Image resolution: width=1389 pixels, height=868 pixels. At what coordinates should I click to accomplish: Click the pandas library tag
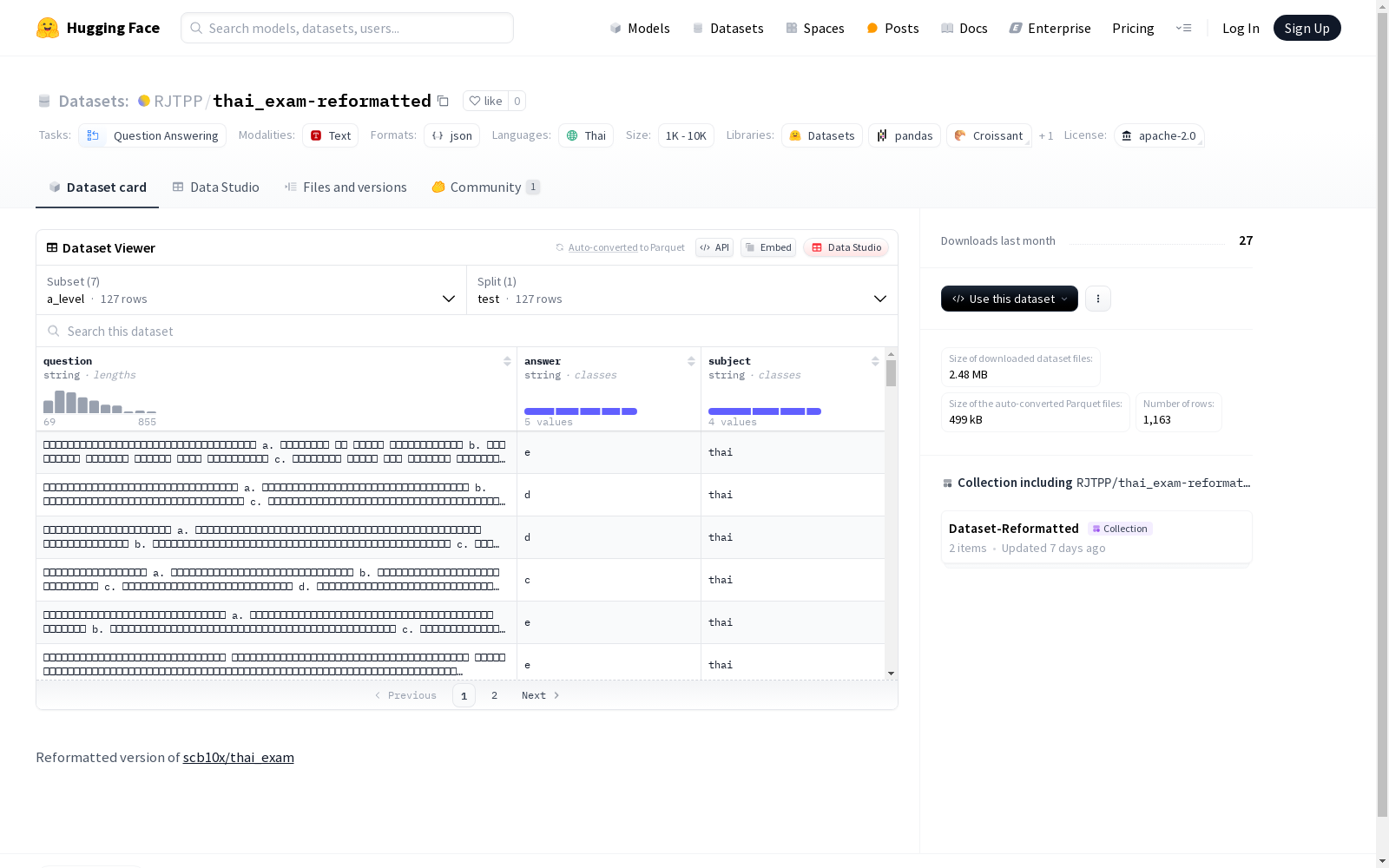(905, 135)
